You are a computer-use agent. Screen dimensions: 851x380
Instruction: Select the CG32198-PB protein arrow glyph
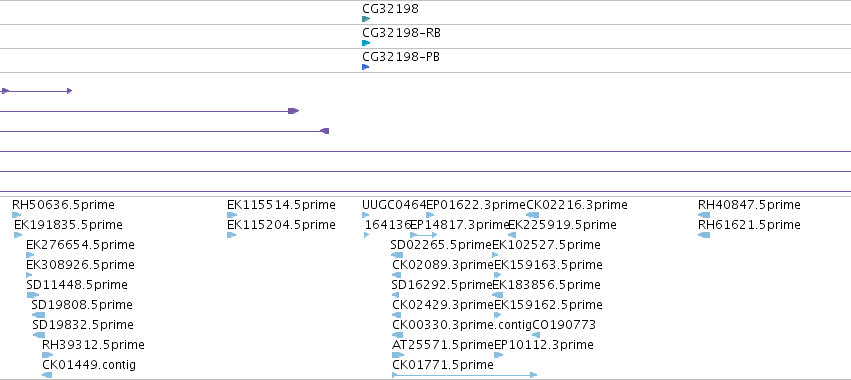pyautogui.click(x=365, y=67)
